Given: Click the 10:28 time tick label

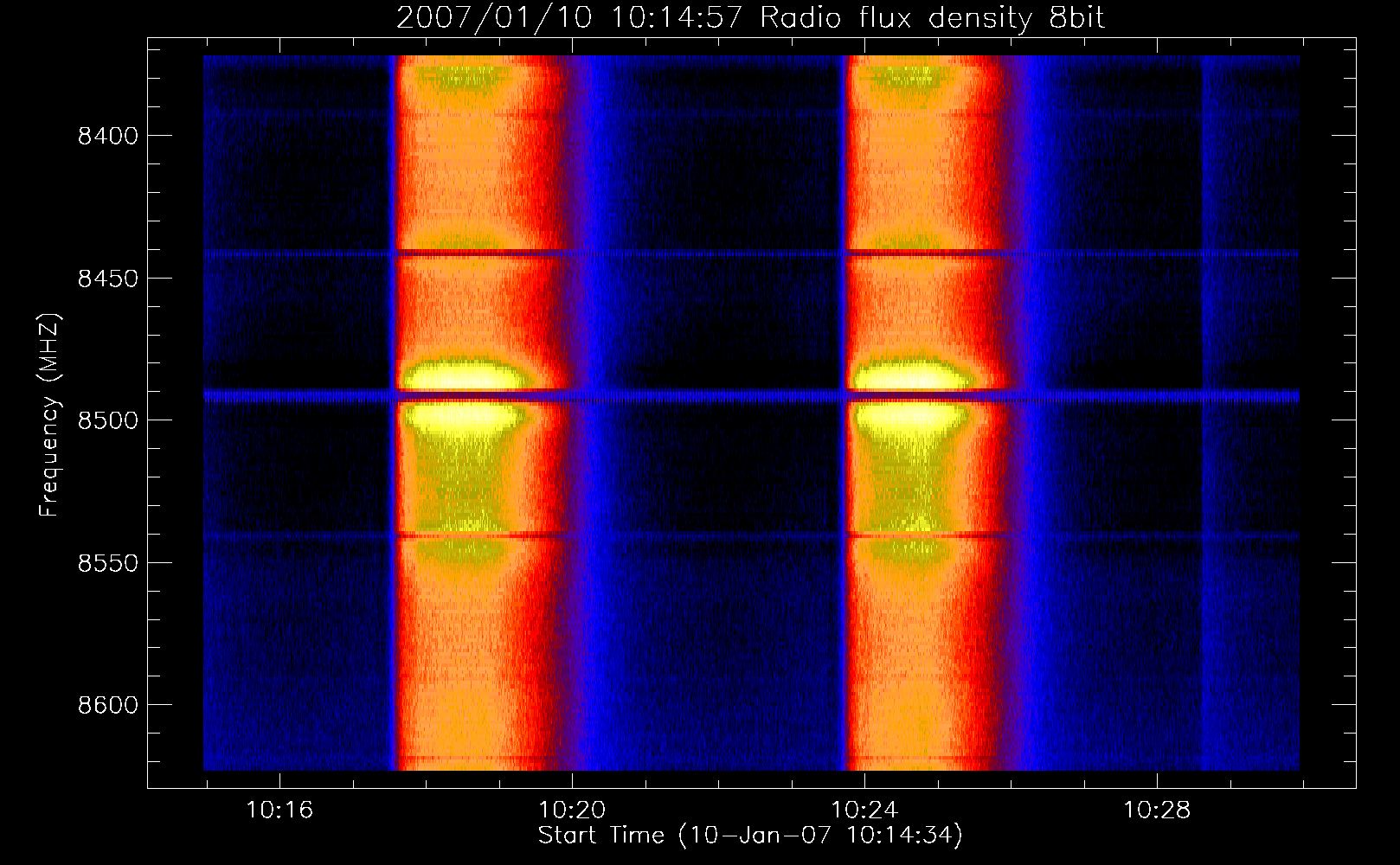Looking at the screenshot, I should (1157, 811).
